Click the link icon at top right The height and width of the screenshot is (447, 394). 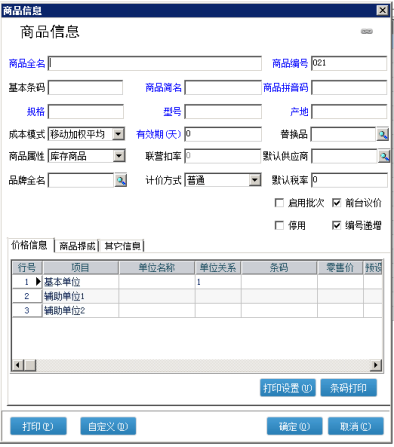367,31
